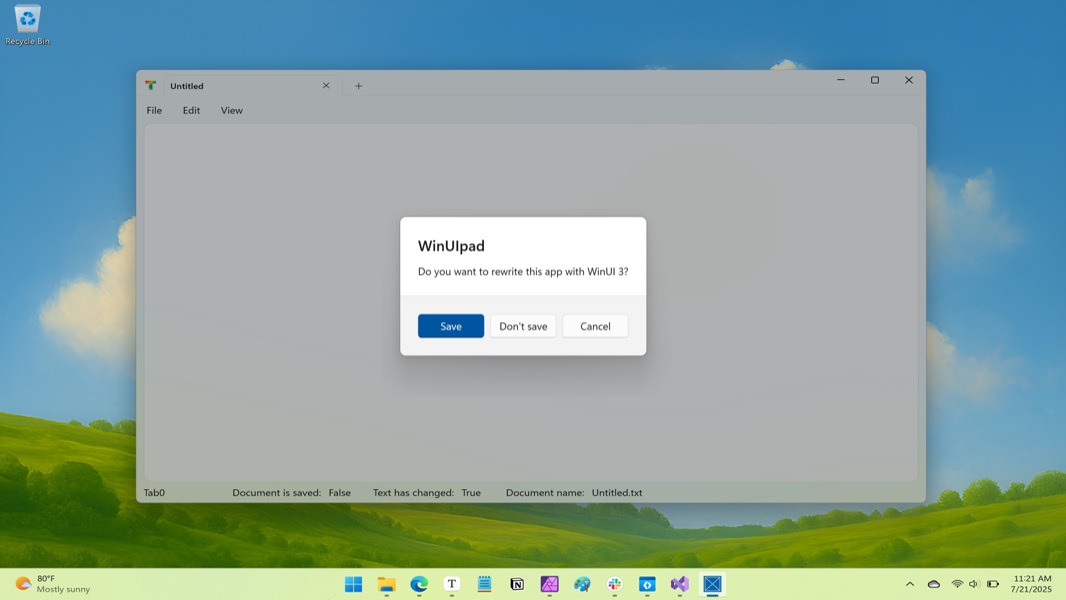Click the battery tray icon
This screenshot has height=600, width=1066.
tap(993, 584)
